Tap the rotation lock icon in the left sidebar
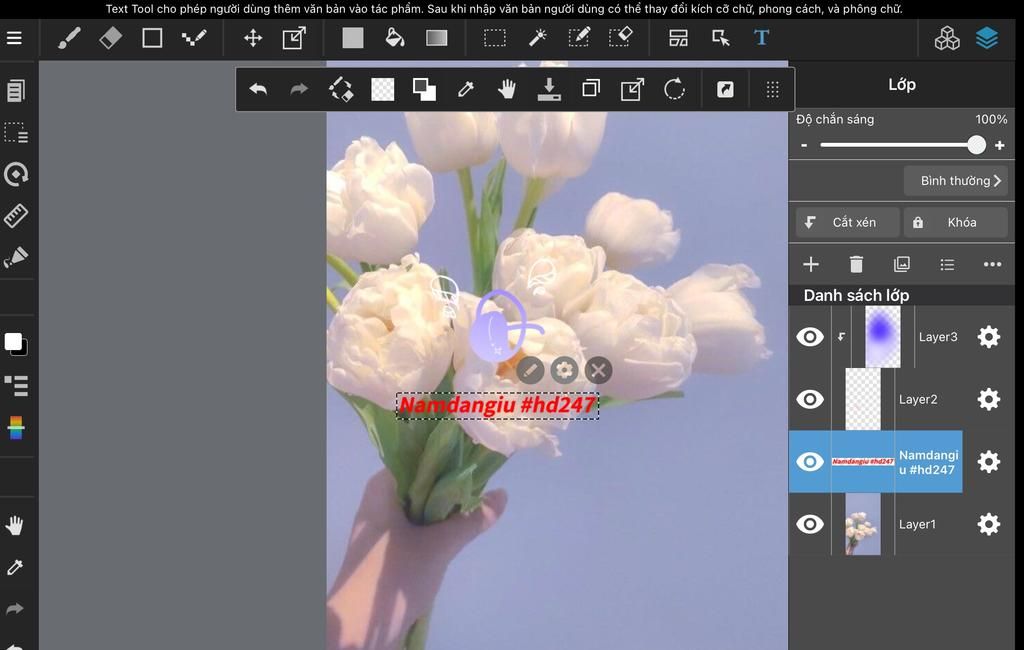The height and width of the screenshot is (650, 1024). [16, 174]
